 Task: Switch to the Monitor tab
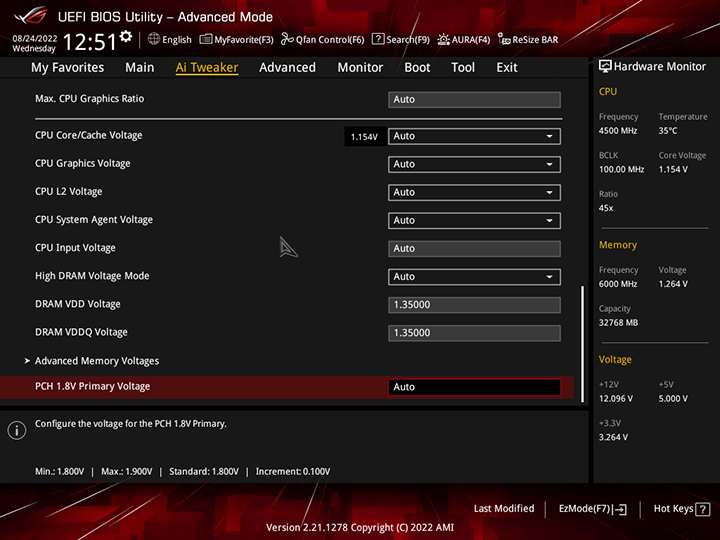360,67
